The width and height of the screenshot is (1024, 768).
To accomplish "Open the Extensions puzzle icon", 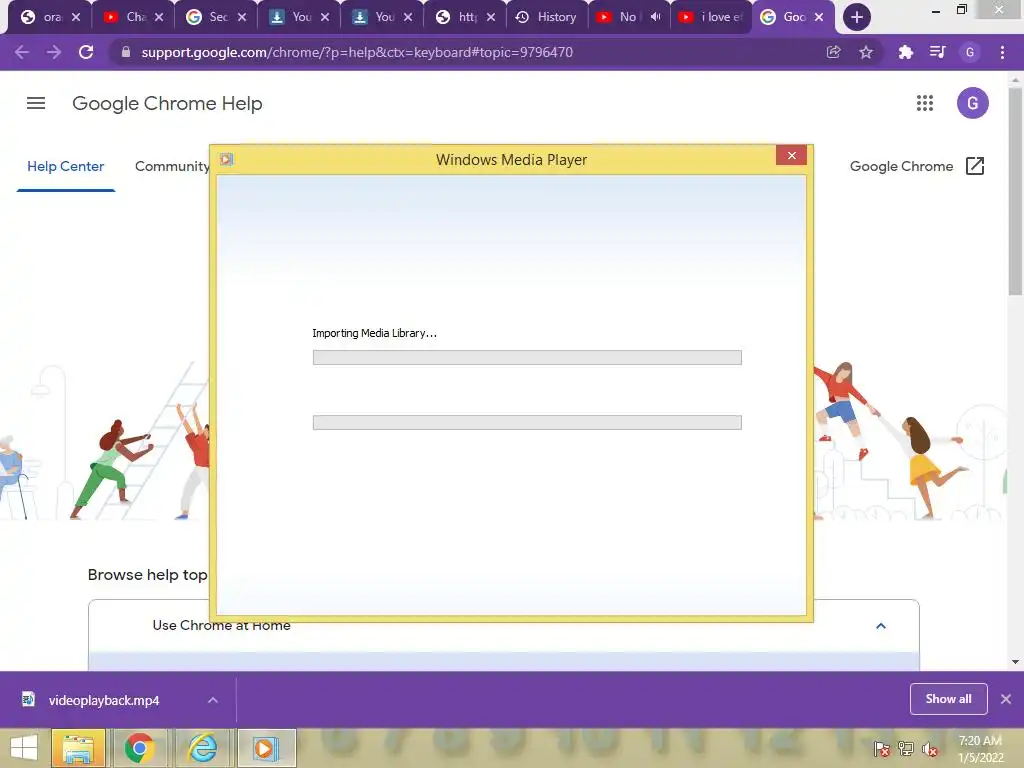I will tap(905, 52).
